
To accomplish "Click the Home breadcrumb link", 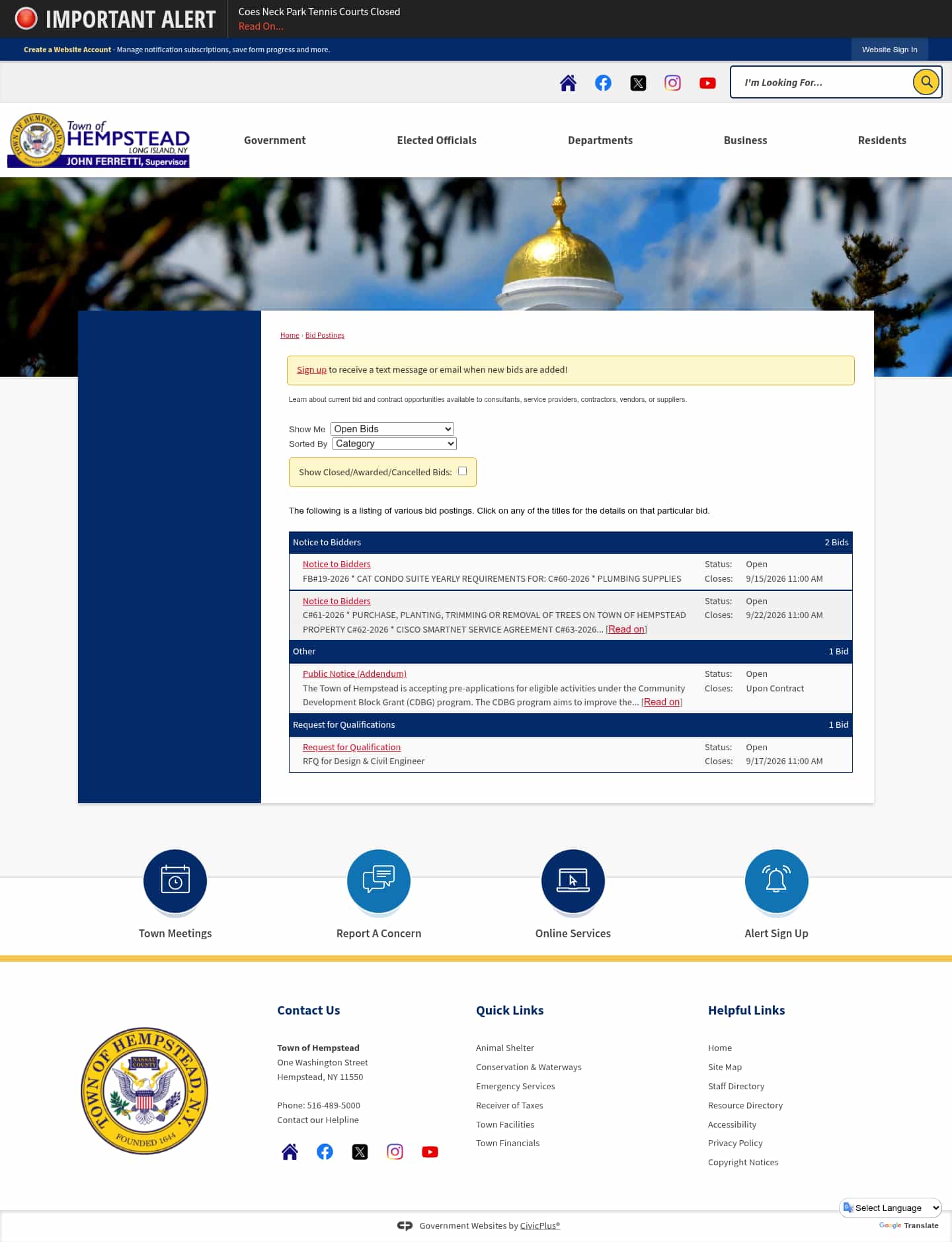I will click(290, 335).
